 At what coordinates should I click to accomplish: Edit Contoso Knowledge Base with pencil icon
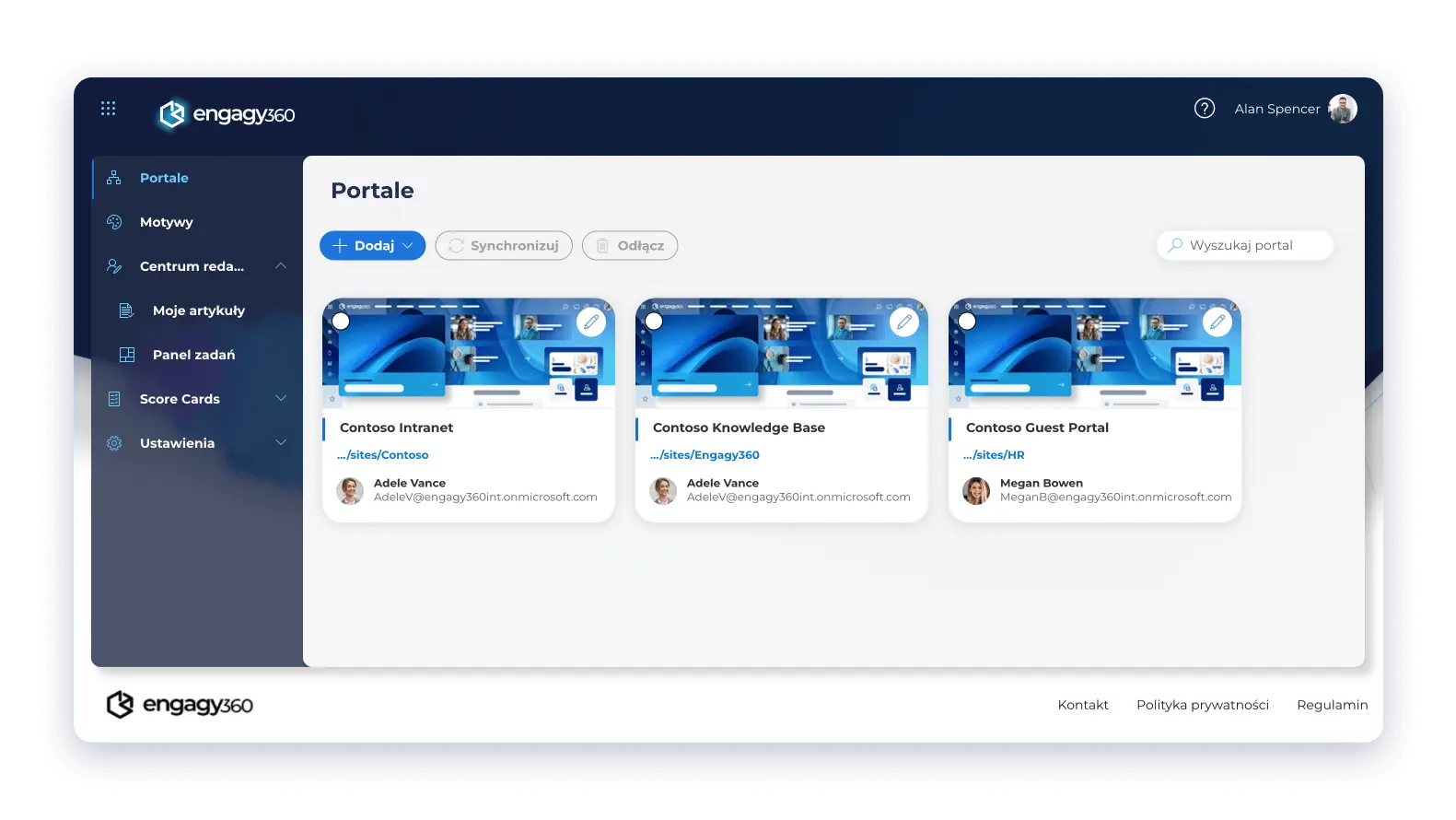tap(904, 322)
